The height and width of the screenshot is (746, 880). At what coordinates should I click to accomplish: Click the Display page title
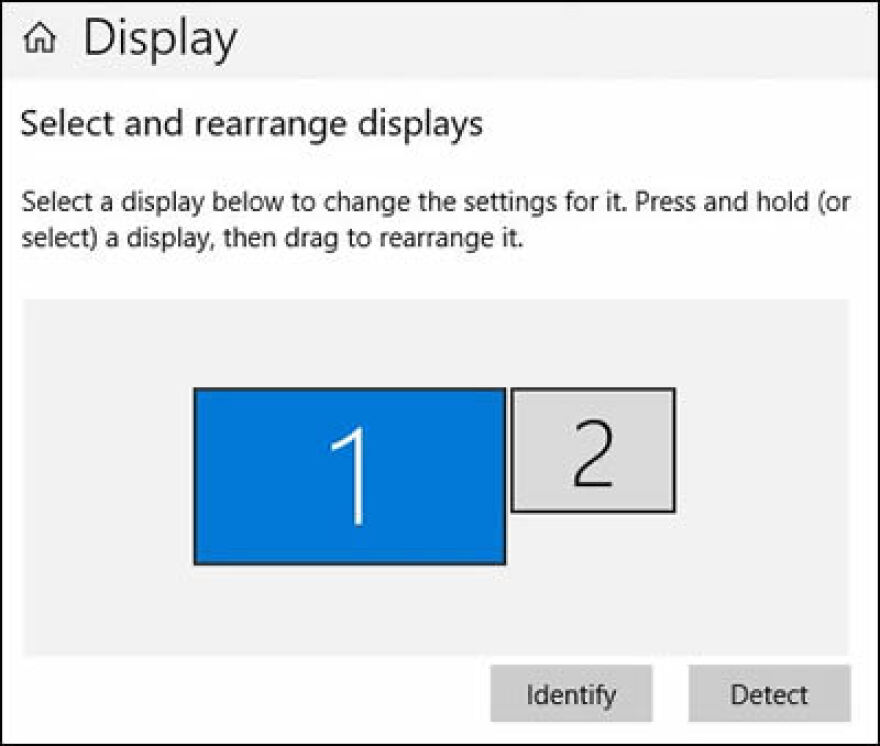point(160,38)
